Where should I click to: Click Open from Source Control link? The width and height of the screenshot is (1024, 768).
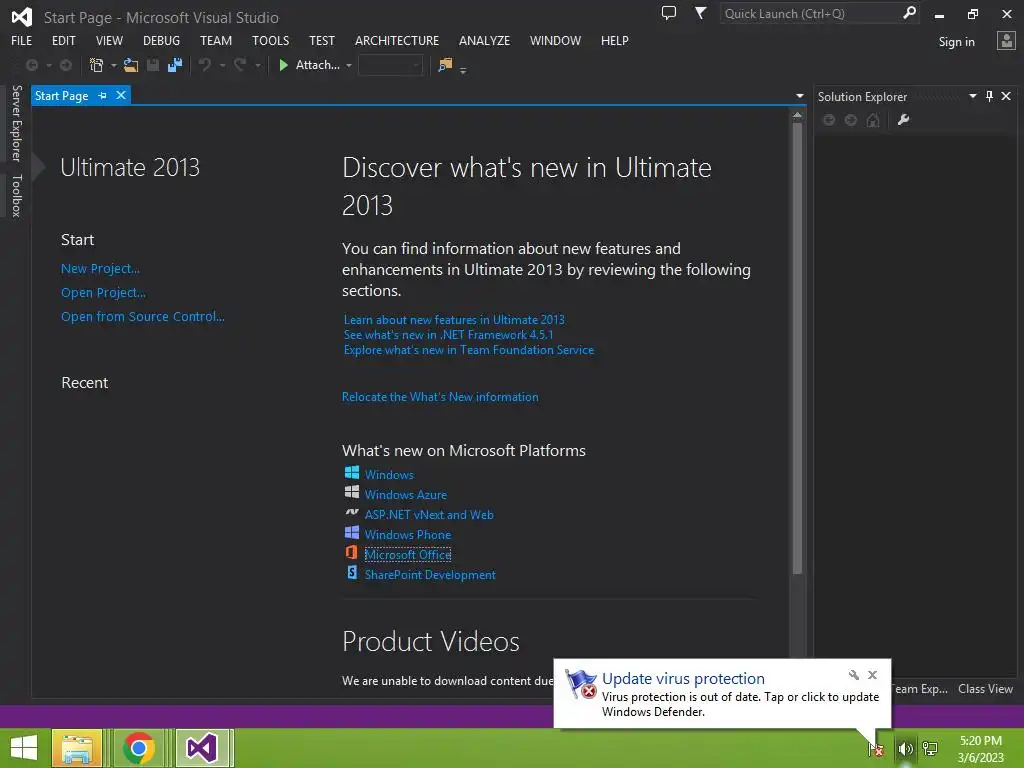142,317
